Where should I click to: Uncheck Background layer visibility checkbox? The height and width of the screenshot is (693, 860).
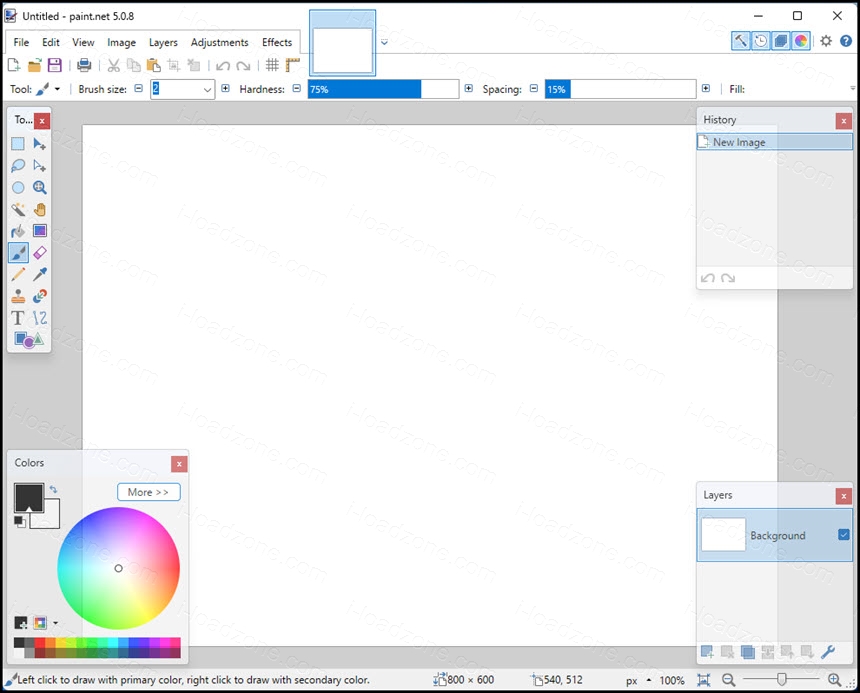tap(844, 535)
